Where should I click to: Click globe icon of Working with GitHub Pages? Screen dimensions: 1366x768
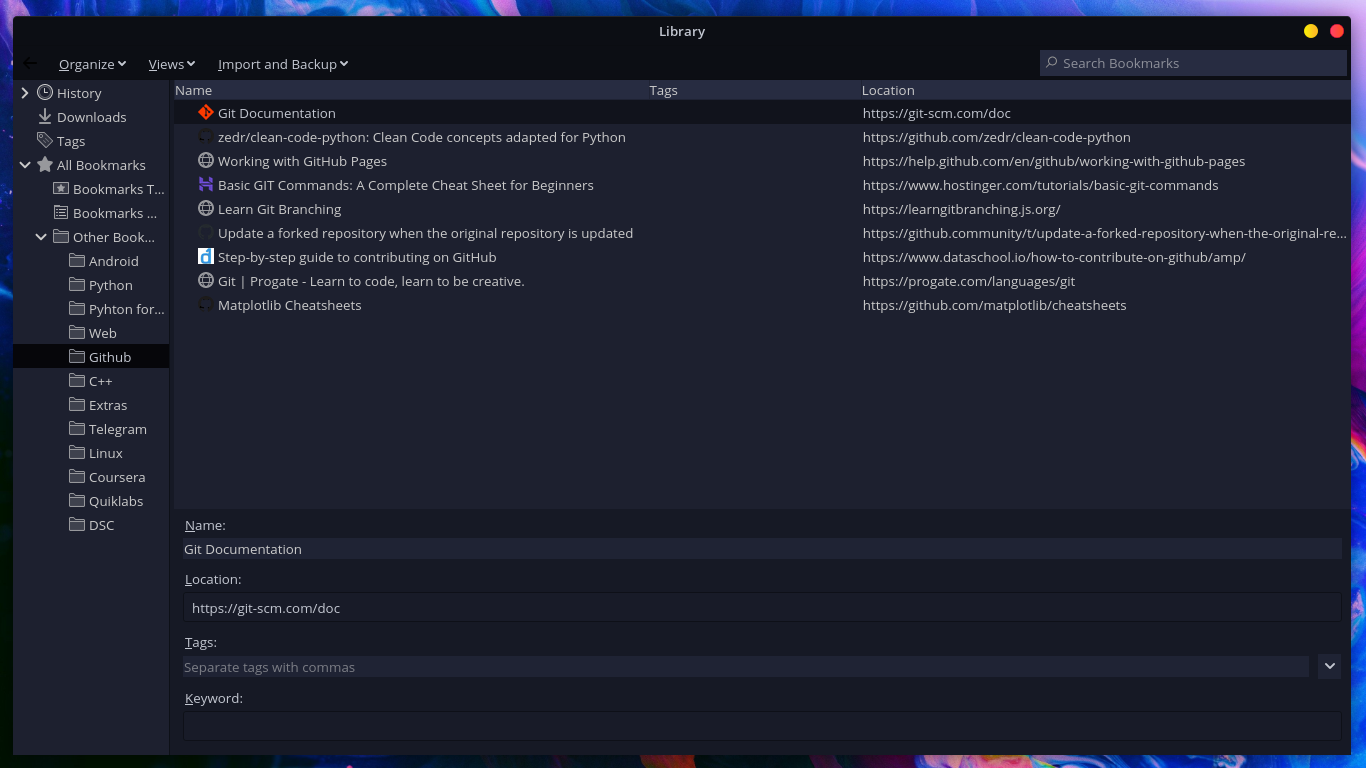(206, 161)
